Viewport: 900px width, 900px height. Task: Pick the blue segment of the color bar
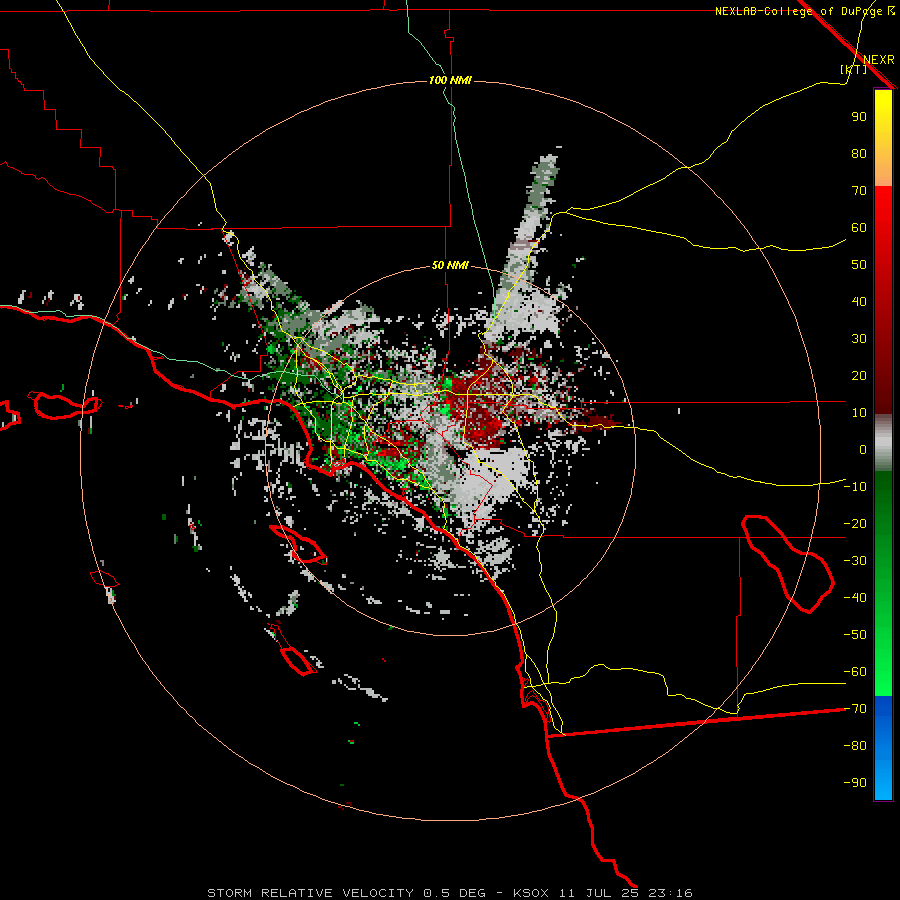click(883, 748)
